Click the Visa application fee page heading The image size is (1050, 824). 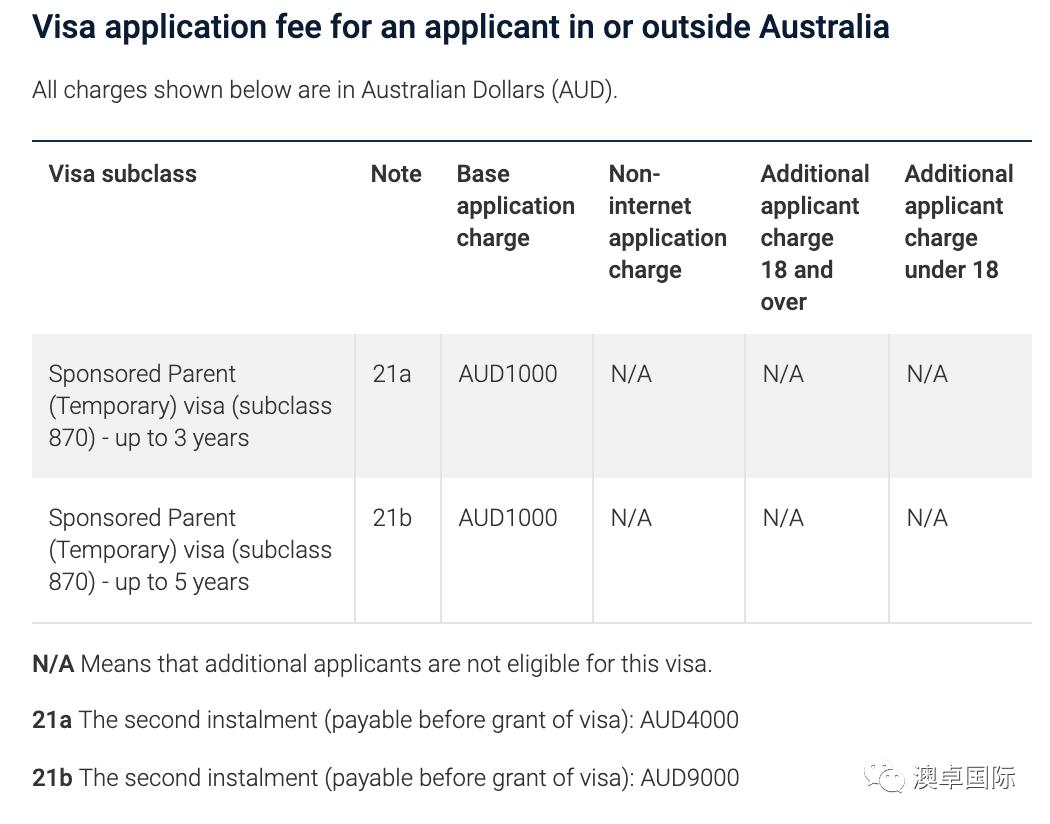(x=460, y=27)
